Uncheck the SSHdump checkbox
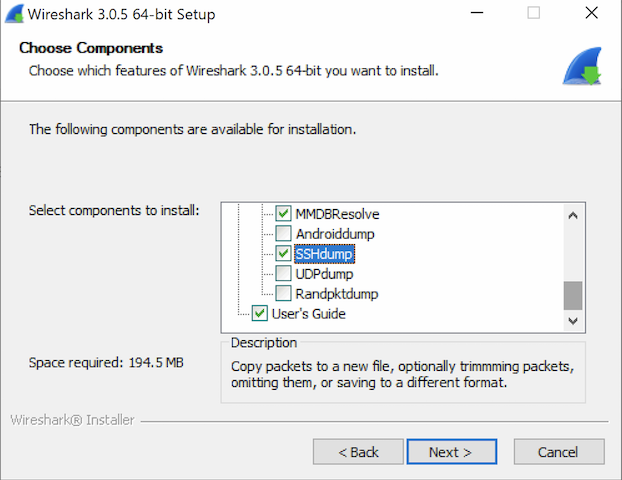 pyautogui.click(x=283, y=253)
